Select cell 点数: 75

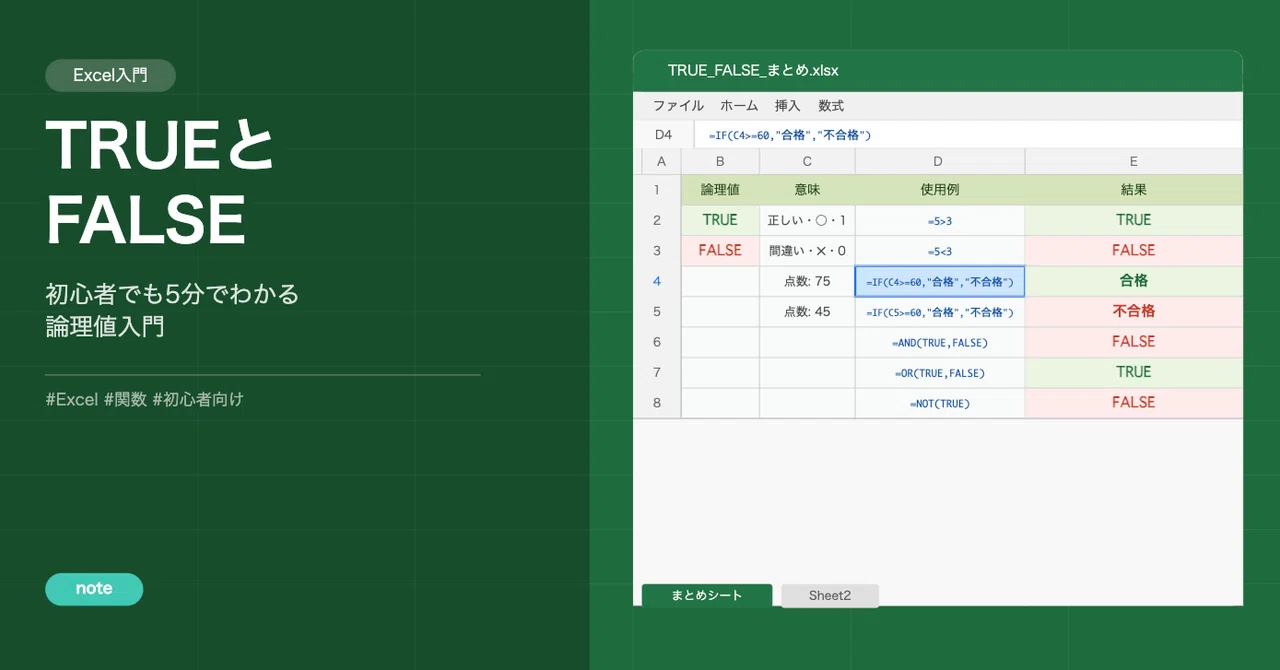click(x=807, y=281)
